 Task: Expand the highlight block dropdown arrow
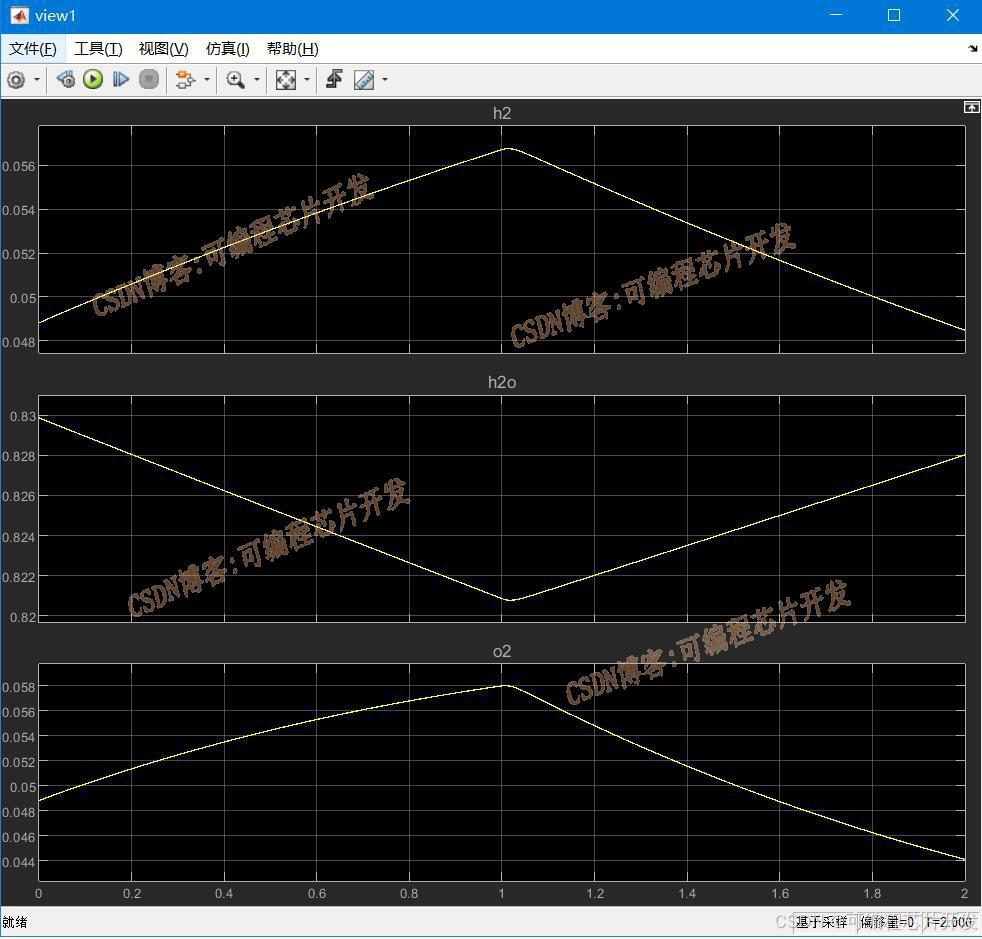(x=207, y=80)
